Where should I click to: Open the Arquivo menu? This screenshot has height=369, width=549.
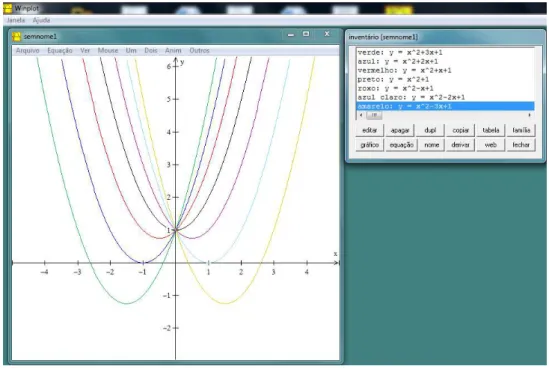(x=28, y=51)
